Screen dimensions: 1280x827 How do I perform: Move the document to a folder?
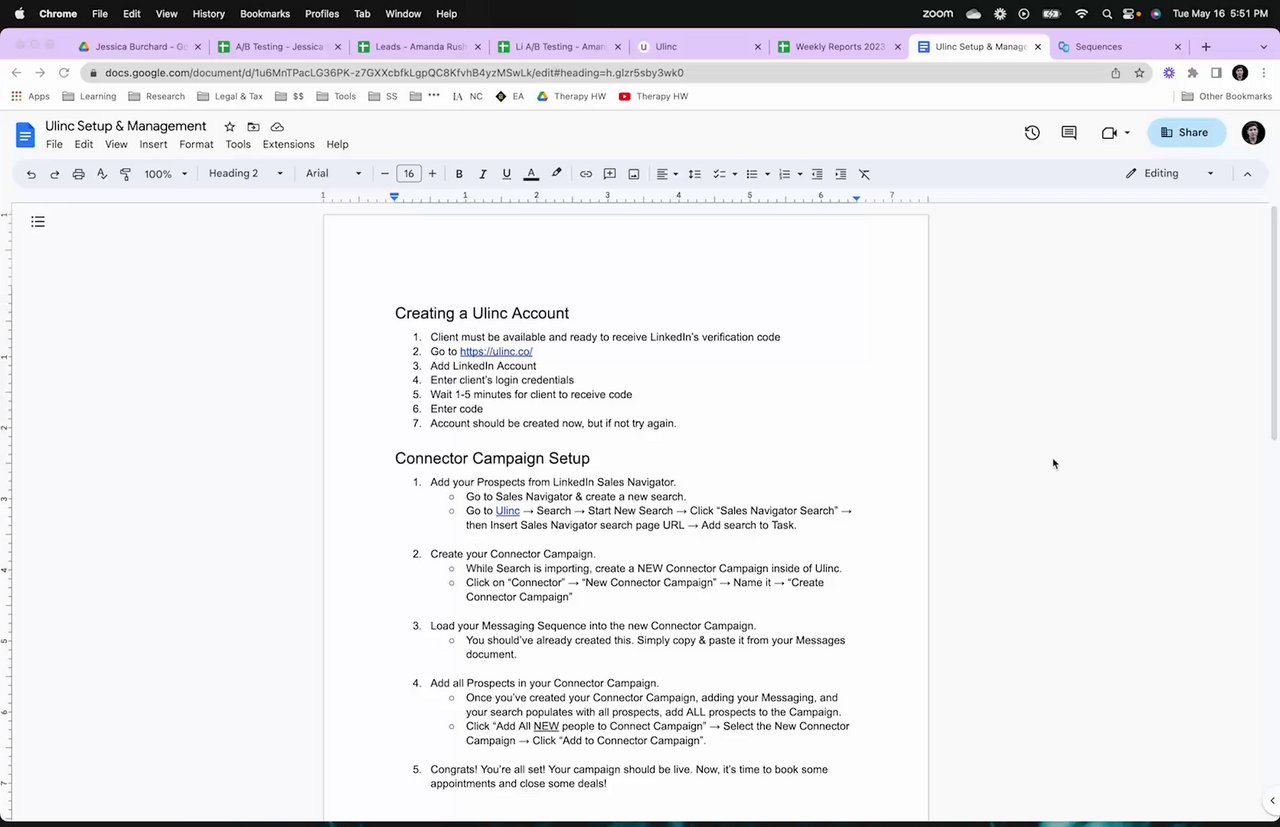point(253,127)
